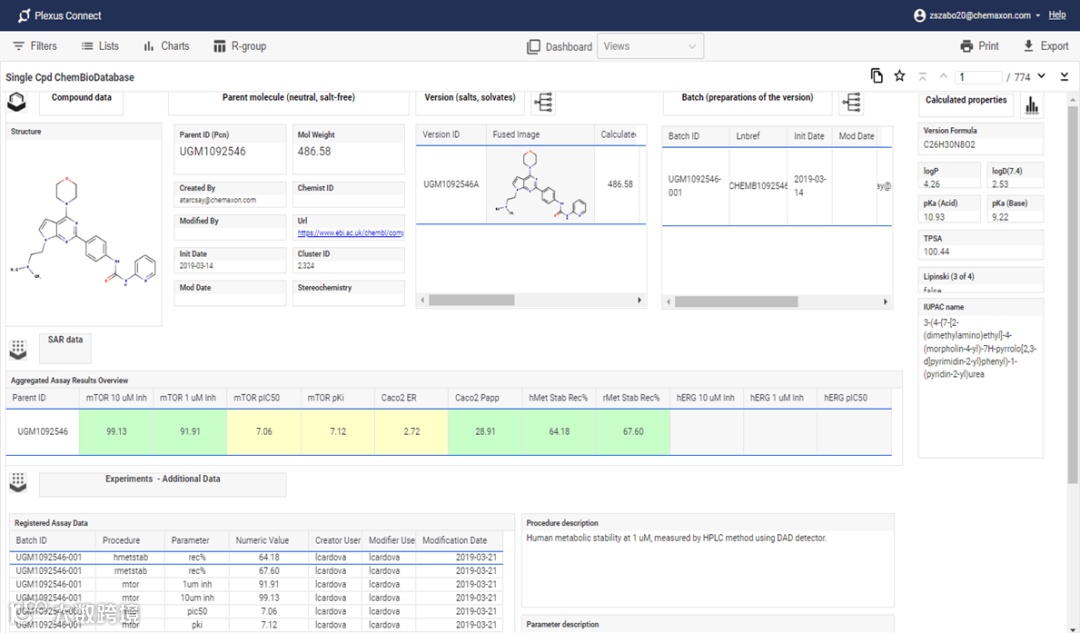Open the Filters panel
1080x633 pixels.
[35, 46]
